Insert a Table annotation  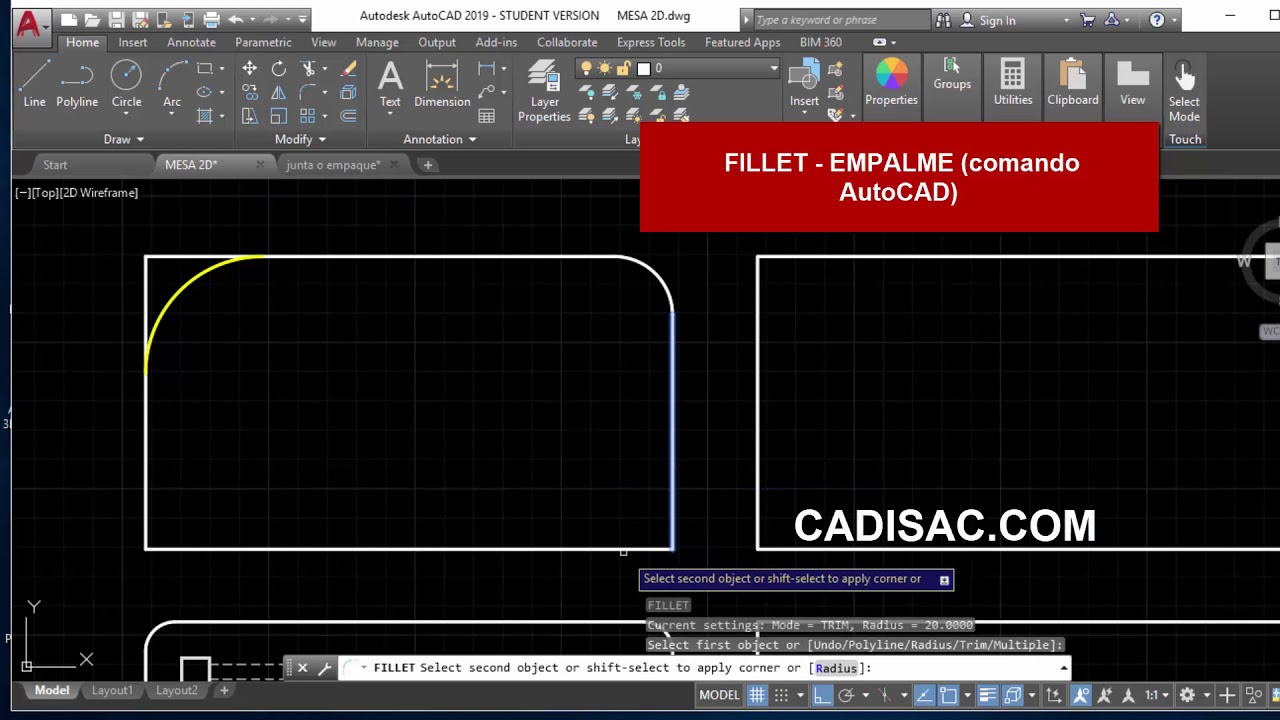click(487, 116)
